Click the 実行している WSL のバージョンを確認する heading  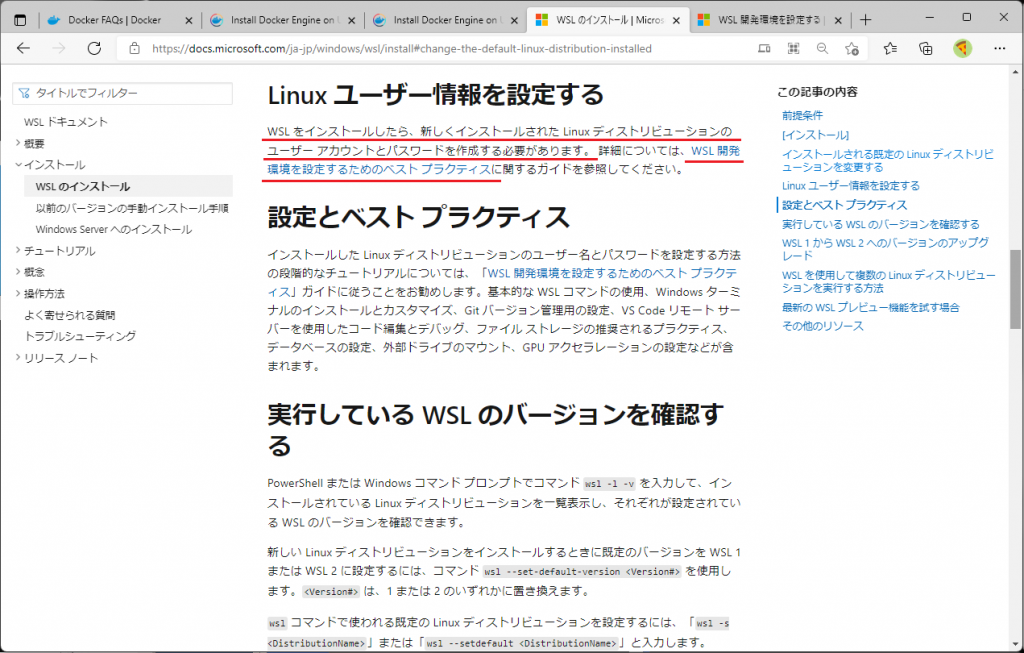click(496, 430)
